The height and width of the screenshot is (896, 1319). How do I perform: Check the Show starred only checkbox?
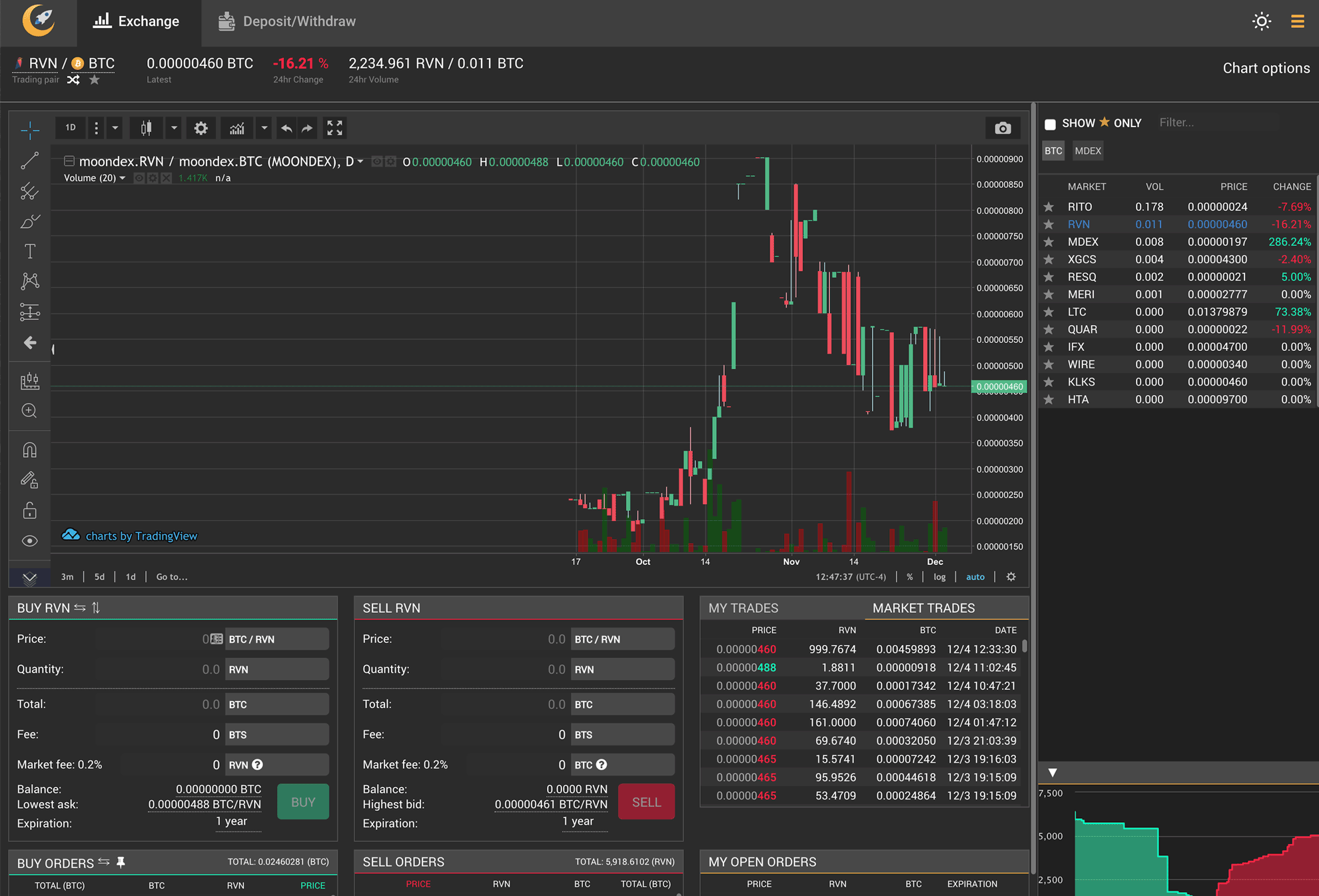click(1051, 124)
